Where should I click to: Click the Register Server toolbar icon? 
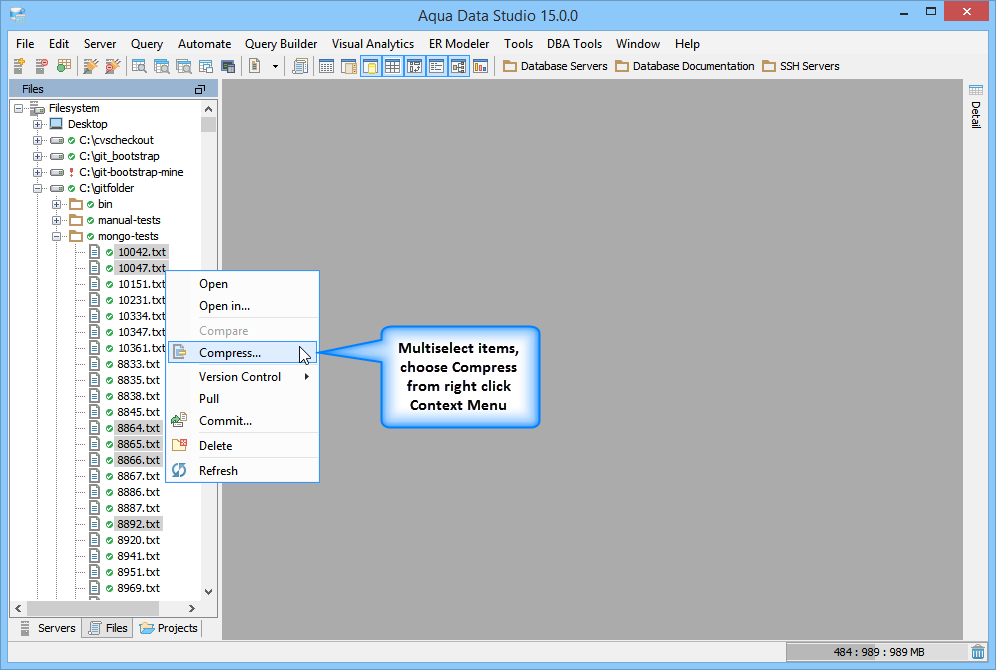click(19, 66)
